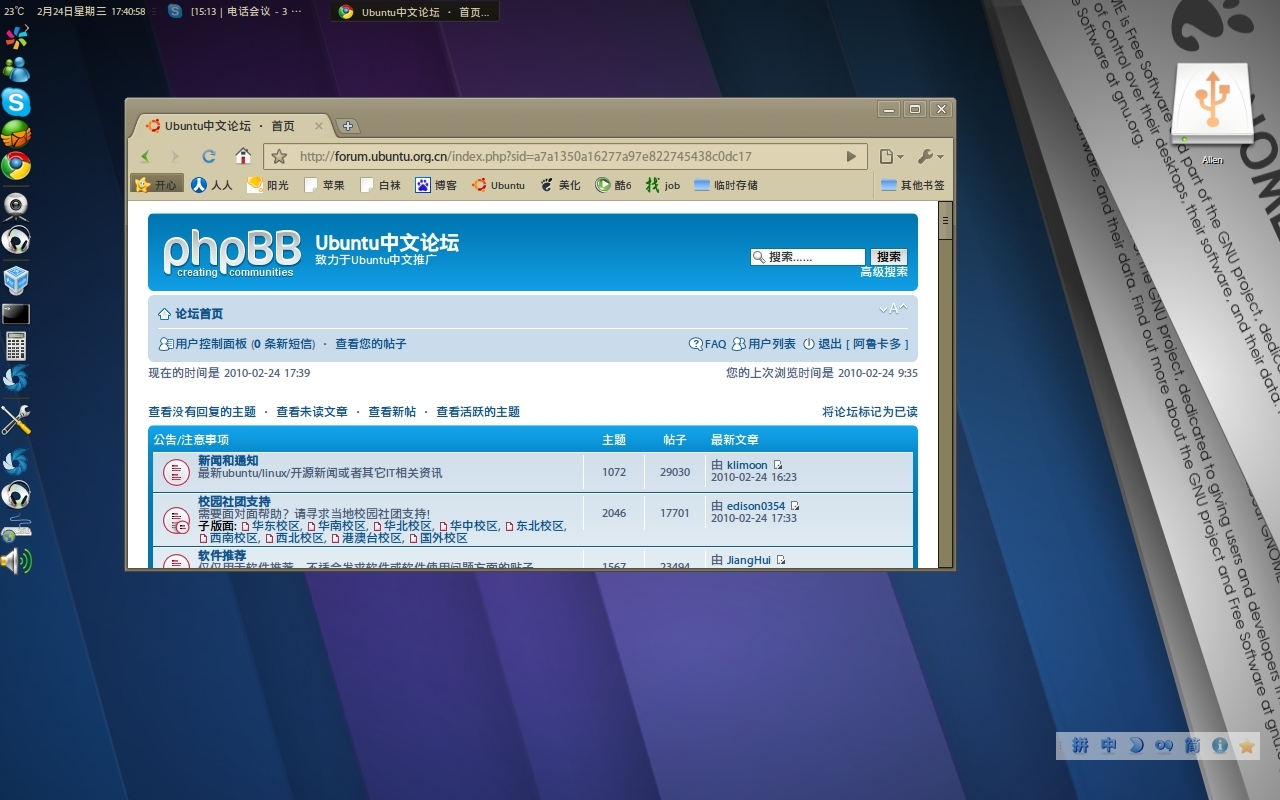
Task: Open the messenger buddies icon in the dock
Action: tap(16, 70)
